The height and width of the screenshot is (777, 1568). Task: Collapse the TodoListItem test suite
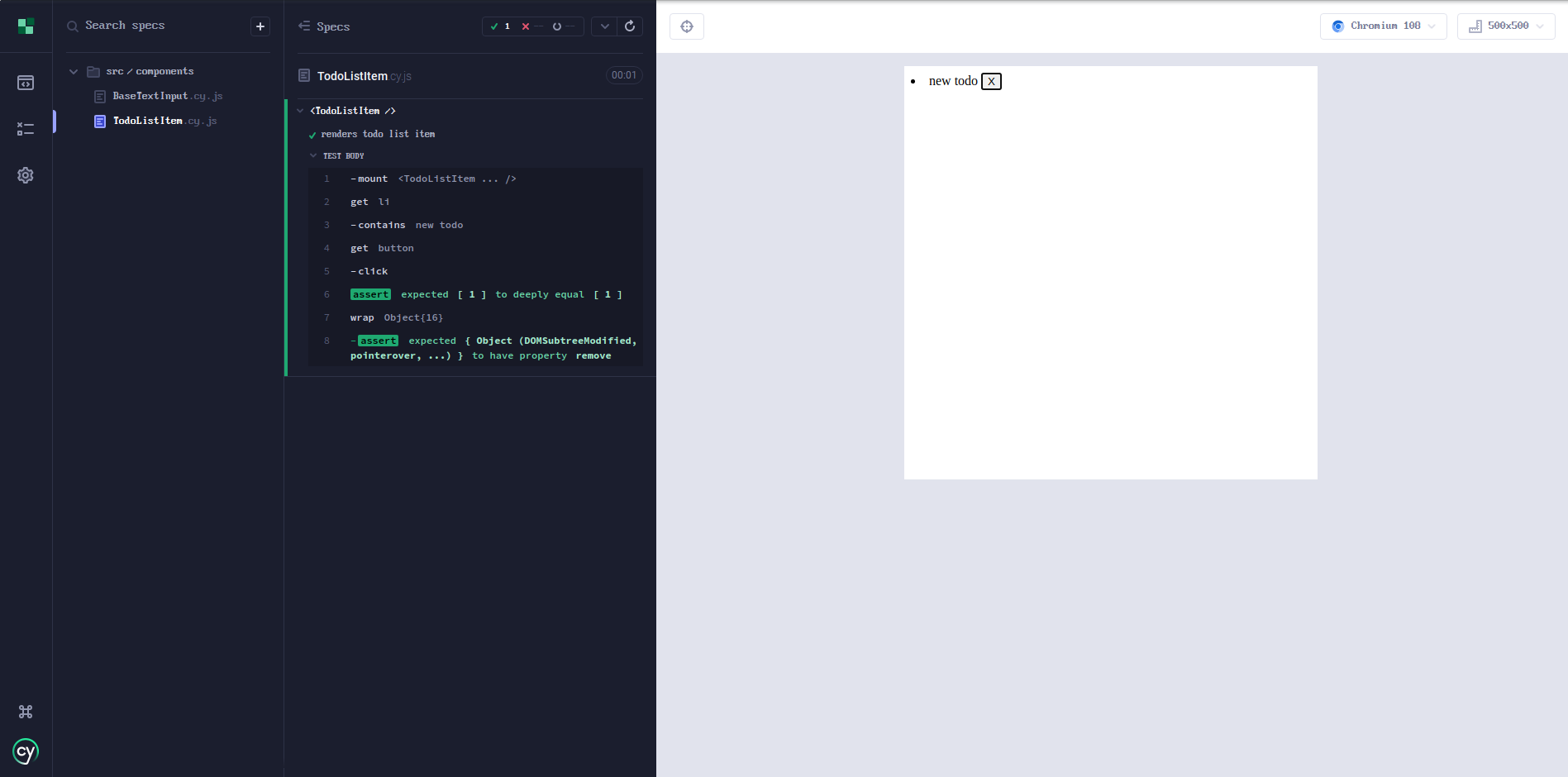coord(300,111)
